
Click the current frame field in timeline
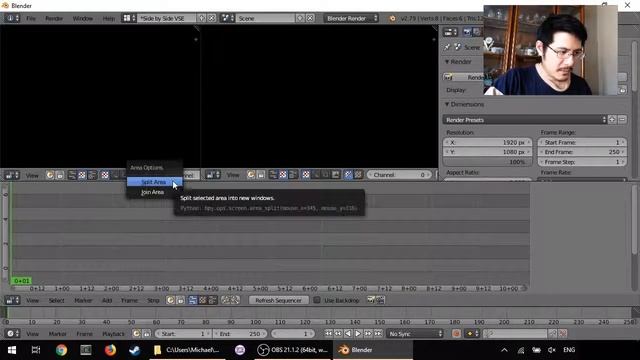point(292,334)
